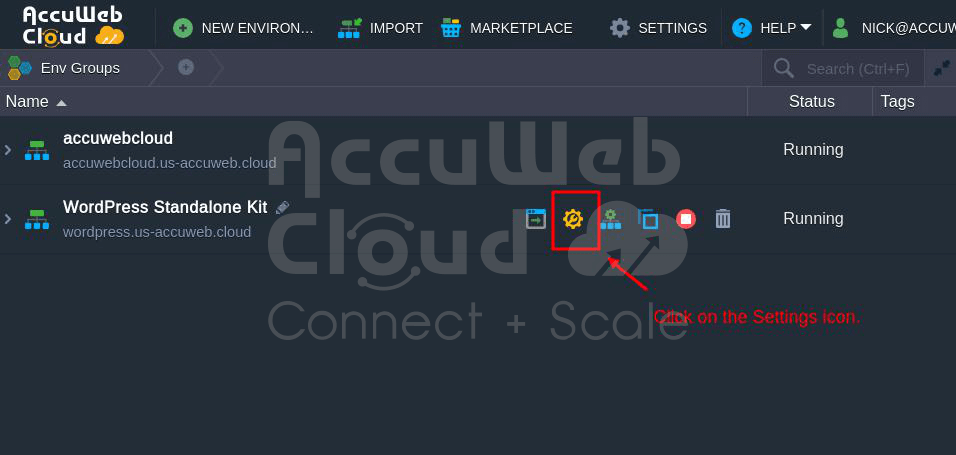956x455 pixels.
Task: Click New Environment button
Action: coord(243,27)
